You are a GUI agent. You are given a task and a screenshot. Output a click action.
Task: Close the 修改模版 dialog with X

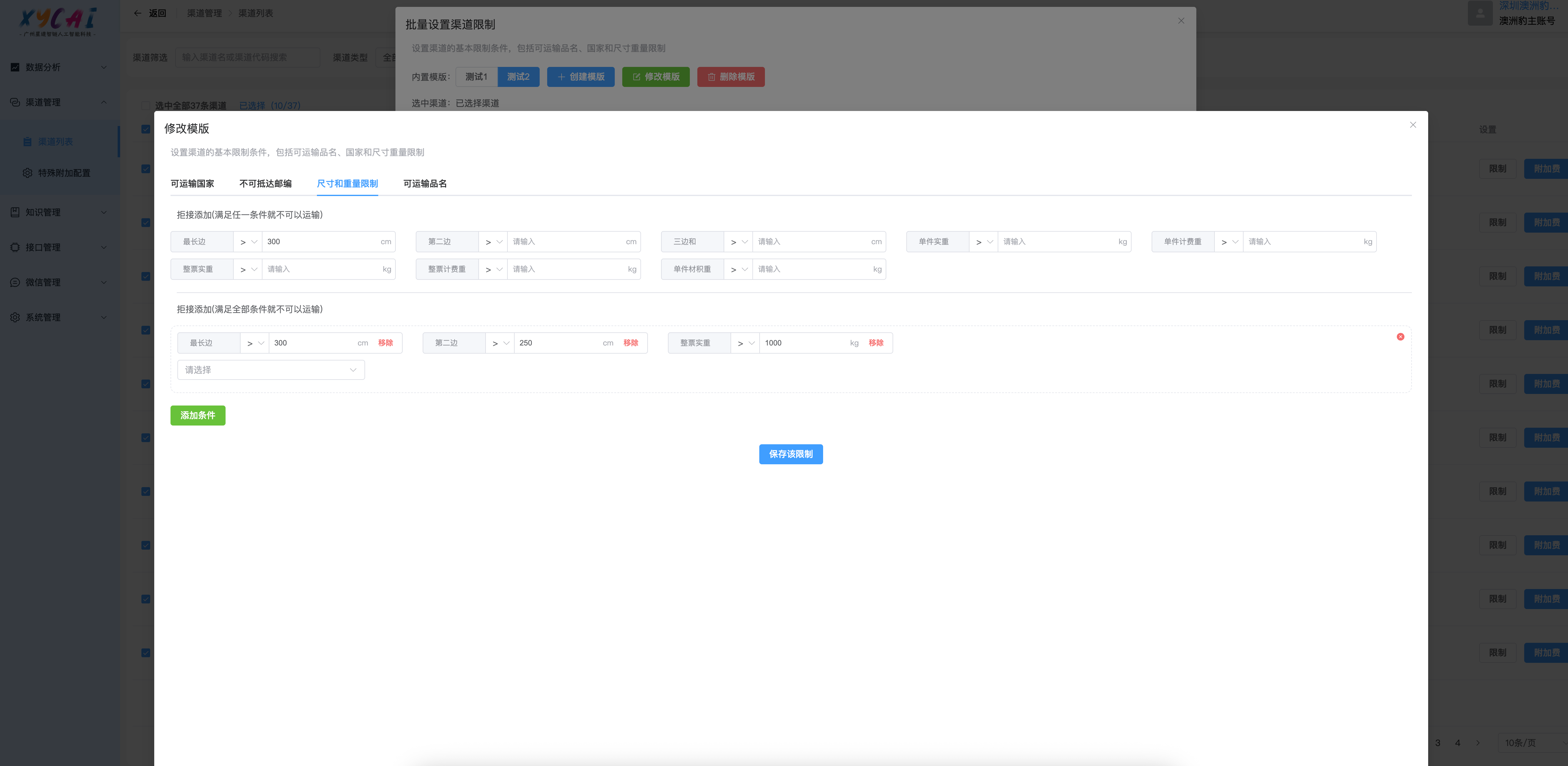click(x=1413, y=125)
